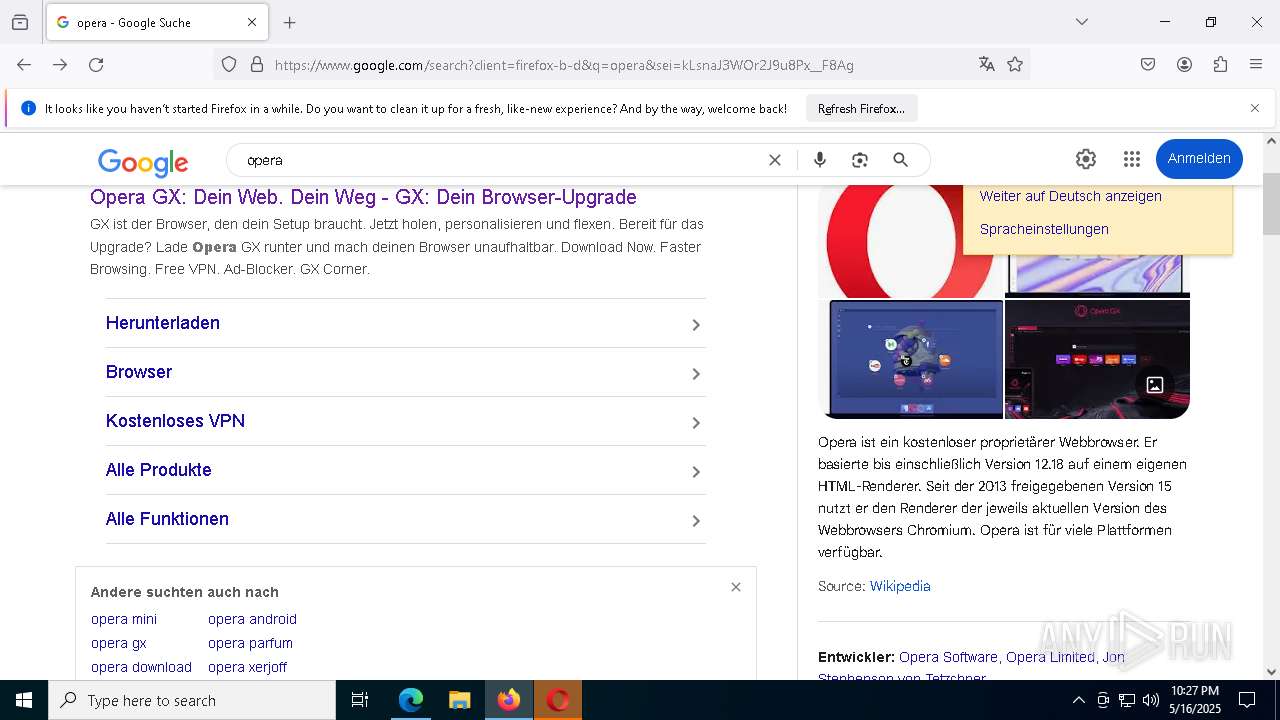The height and width of the screenshot is (720, 1280).
Task: Save page to Pocket
Action: coord(1148,64)
